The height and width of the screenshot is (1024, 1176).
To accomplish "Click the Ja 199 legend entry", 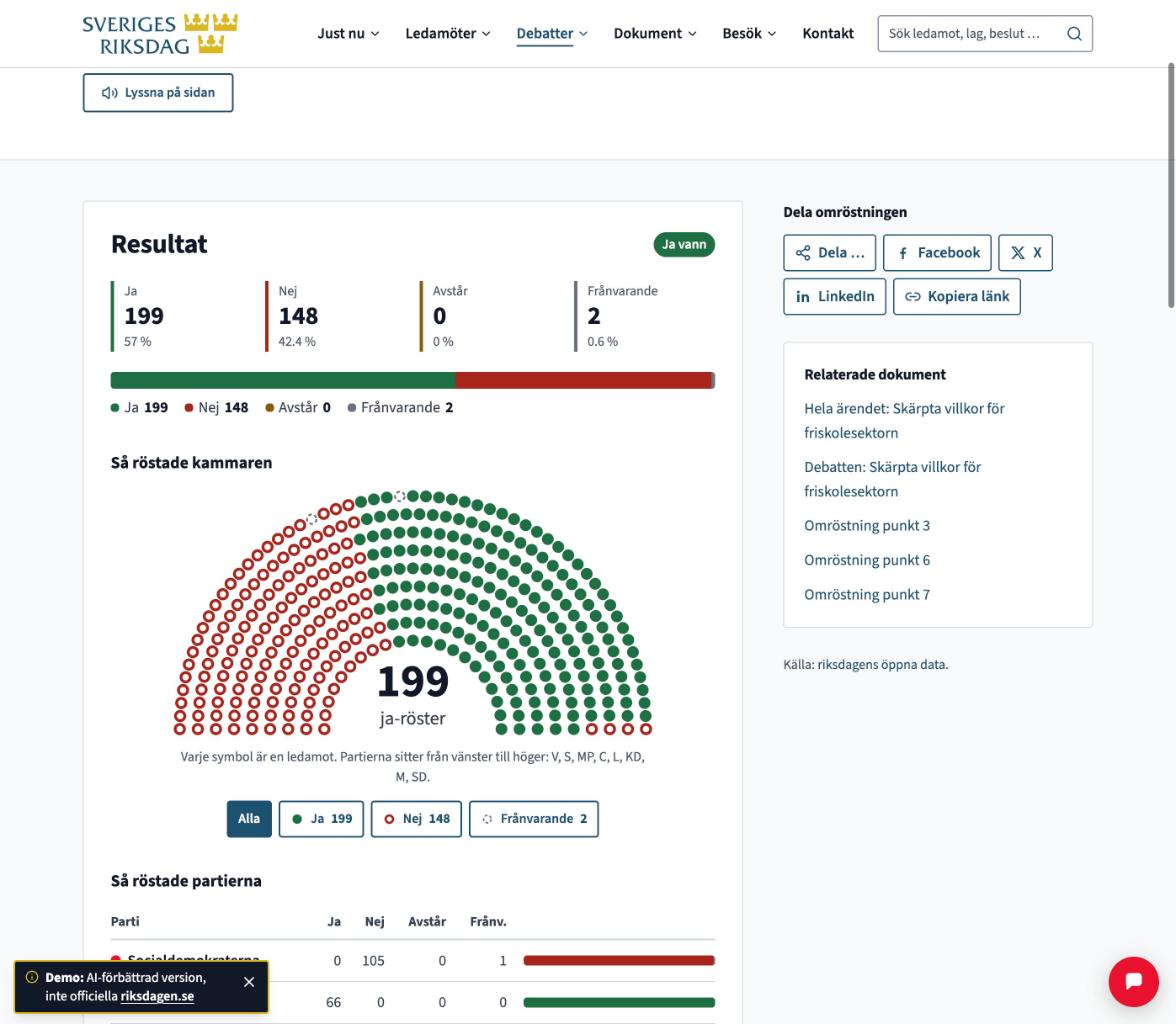I will pyautogui.click(x=140, y=408).
